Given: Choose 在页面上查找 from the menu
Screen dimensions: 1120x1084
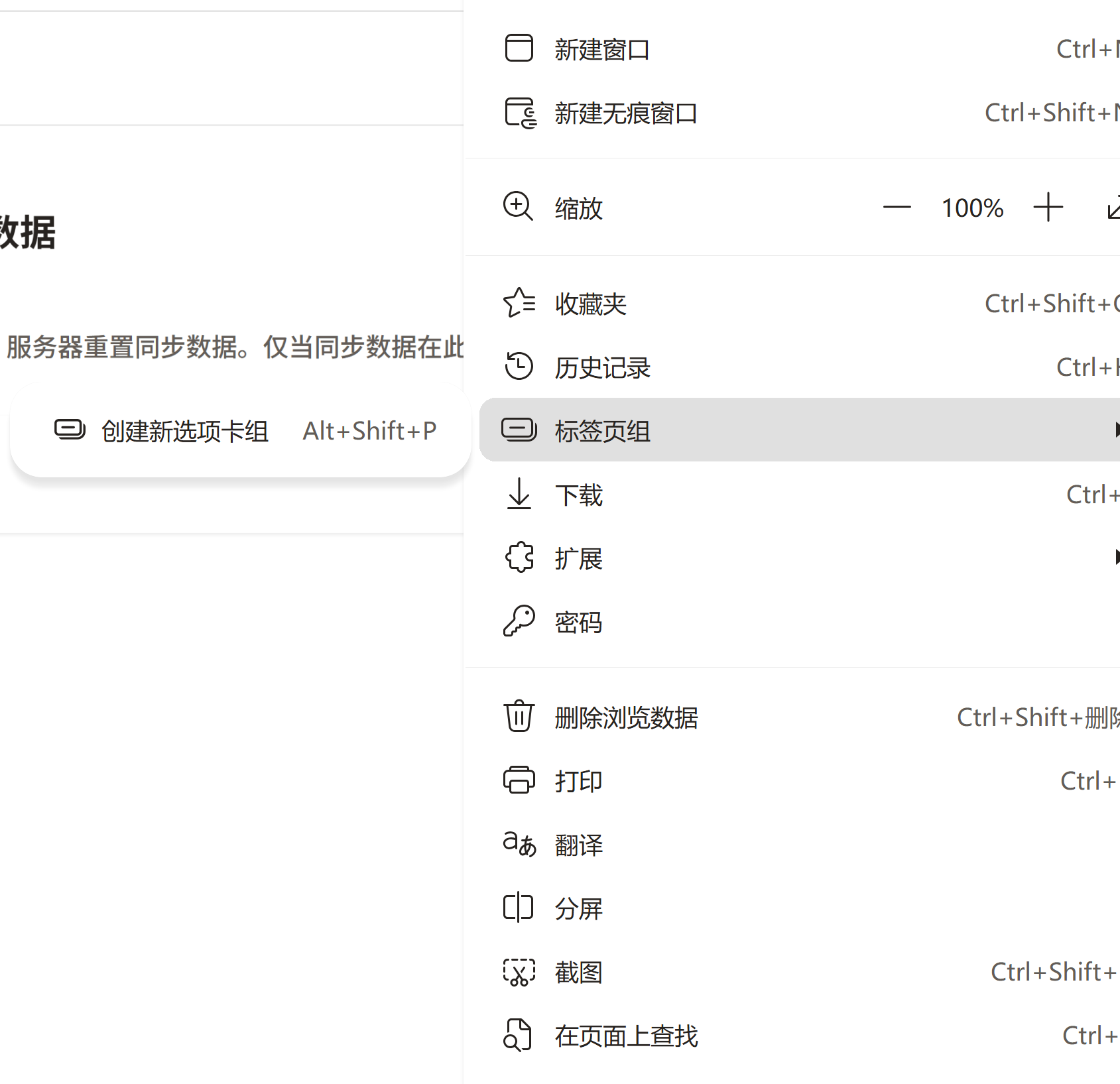Looking at the screenshot, I should [x=799, y=1036].
